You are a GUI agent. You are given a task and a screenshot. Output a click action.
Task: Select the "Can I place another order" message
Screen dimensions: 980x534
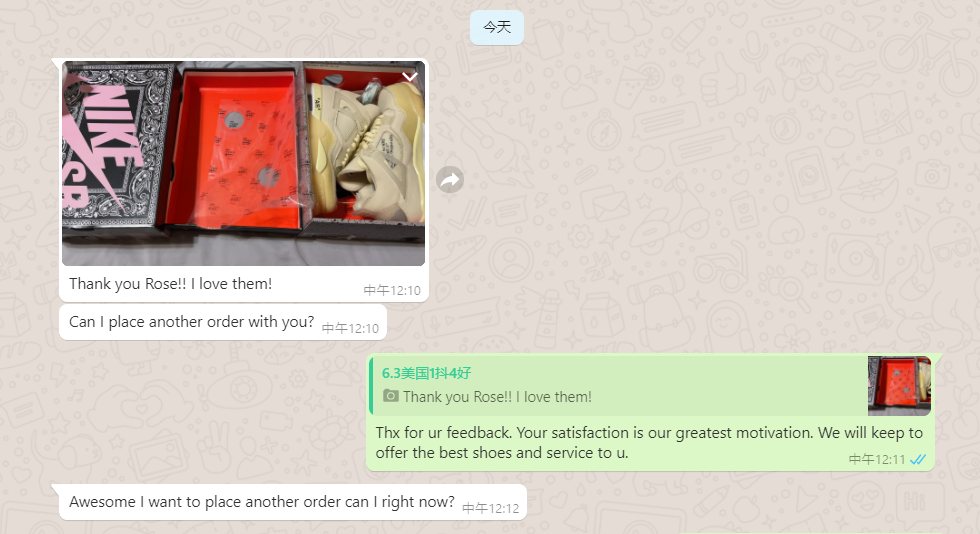click(x=191, y=321)
